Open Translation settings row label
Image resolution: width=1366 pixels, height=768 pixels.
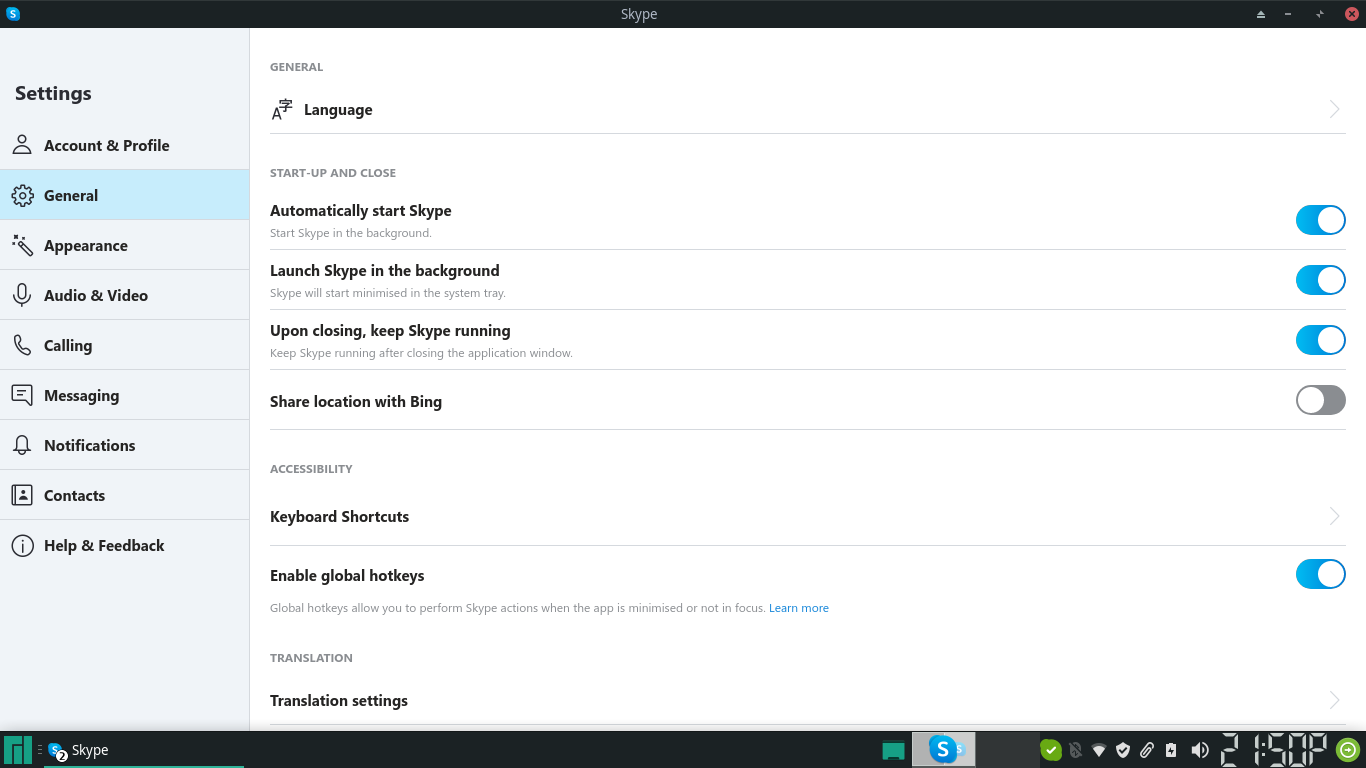click(x=339, y=700)
